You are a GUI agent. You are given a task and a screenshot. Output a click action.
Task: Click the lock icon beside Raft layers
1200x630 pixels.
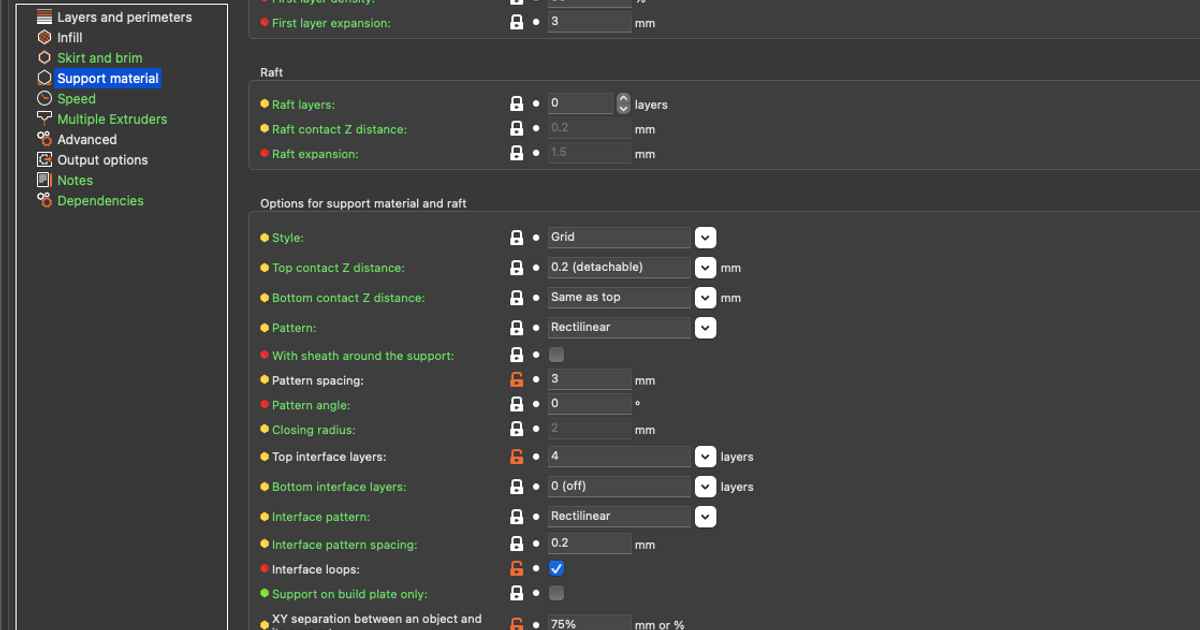(x=517, y=104)
